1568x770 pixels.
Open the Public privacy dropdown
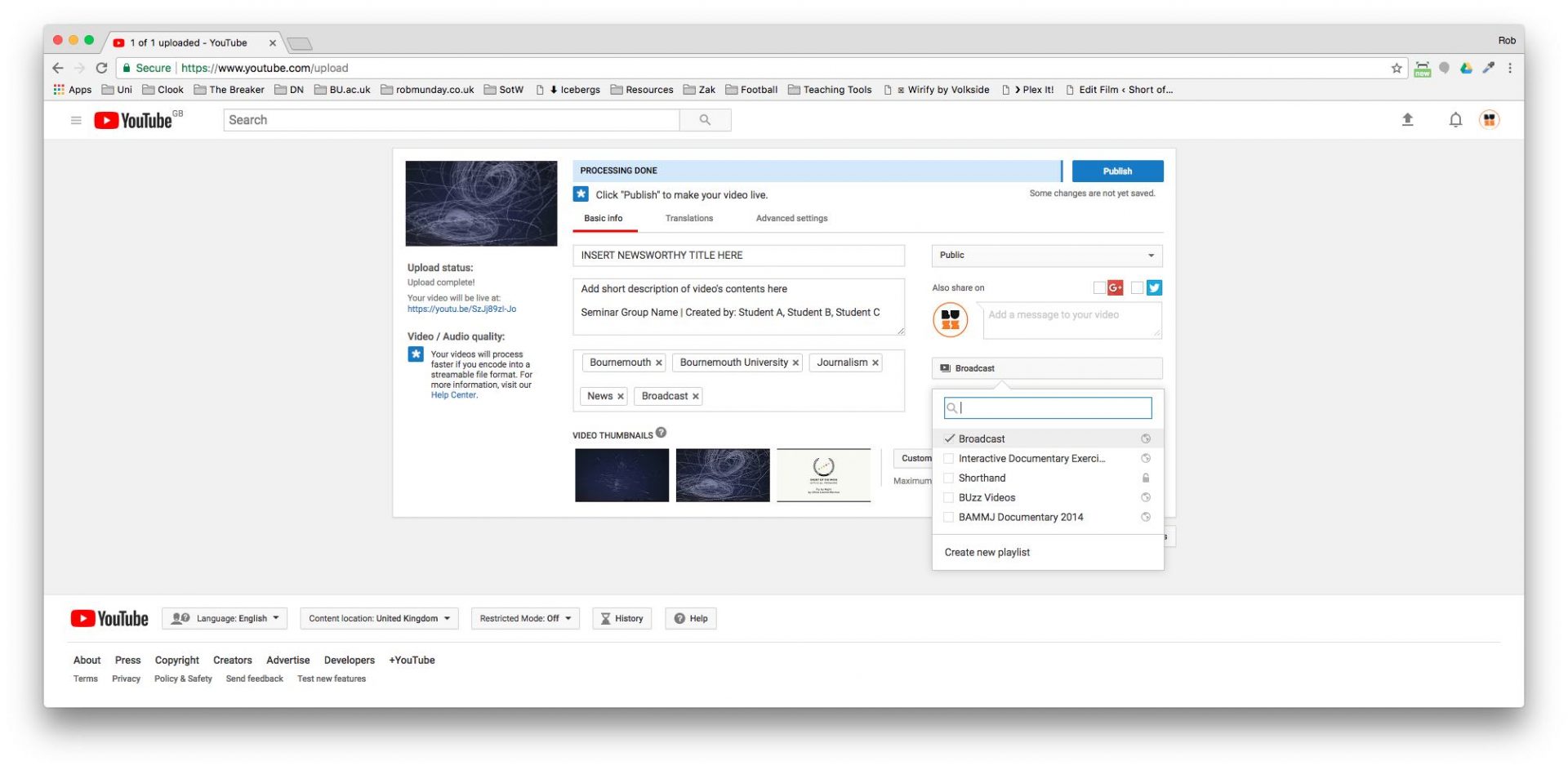click(x=1046, y=256)
